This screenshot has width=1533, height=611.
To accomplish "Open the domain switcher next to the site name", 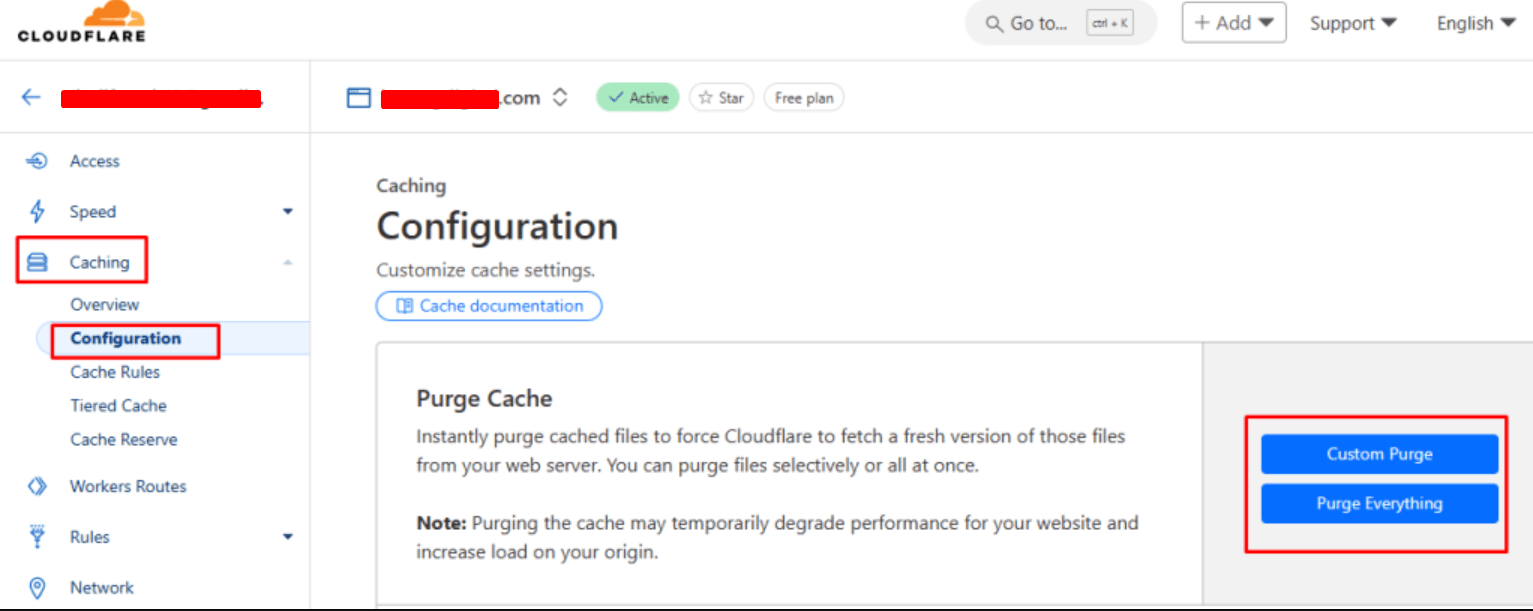I will 561,98.
